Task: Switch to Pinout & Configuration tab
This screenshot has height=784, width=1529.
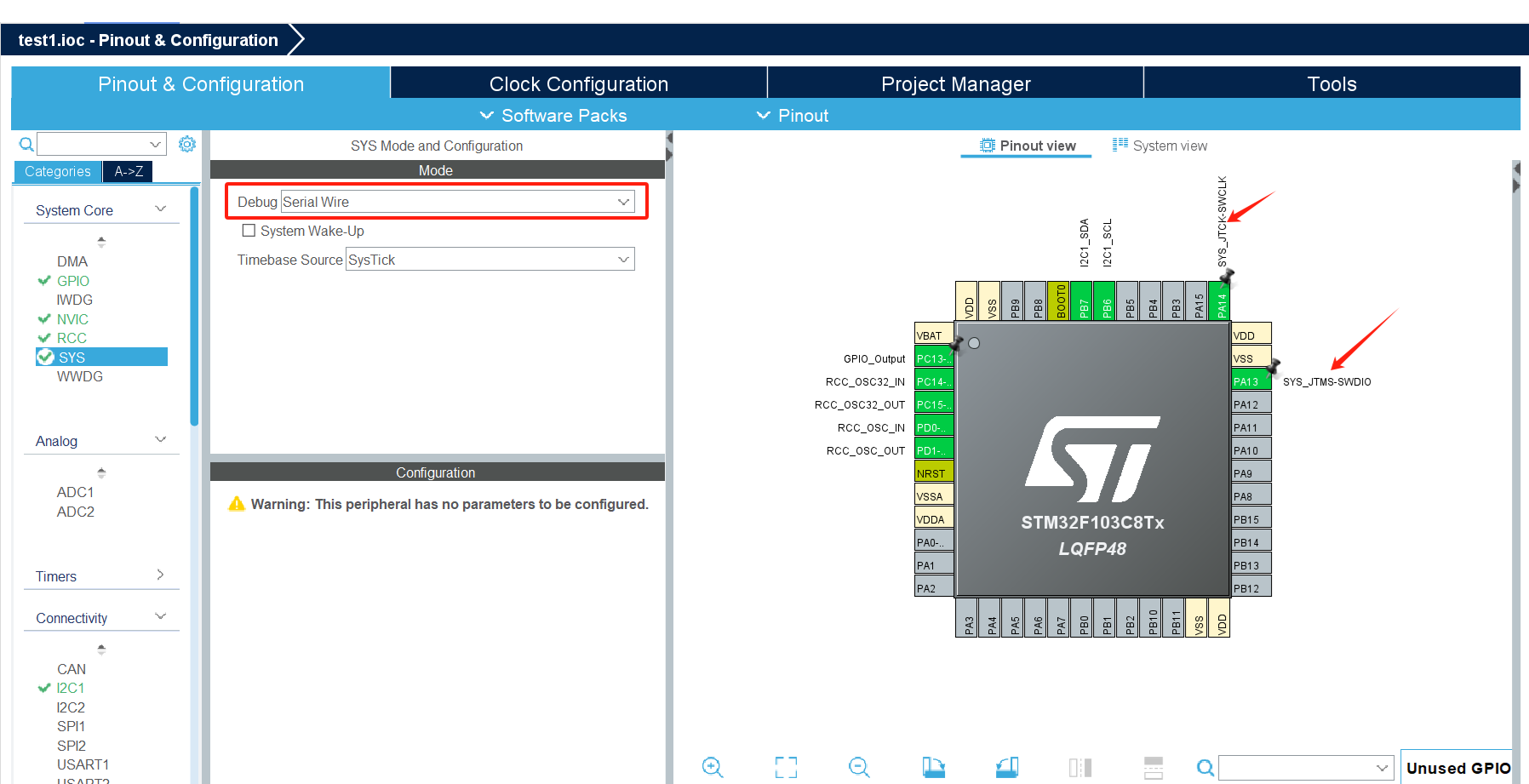Action: point(201,83)
